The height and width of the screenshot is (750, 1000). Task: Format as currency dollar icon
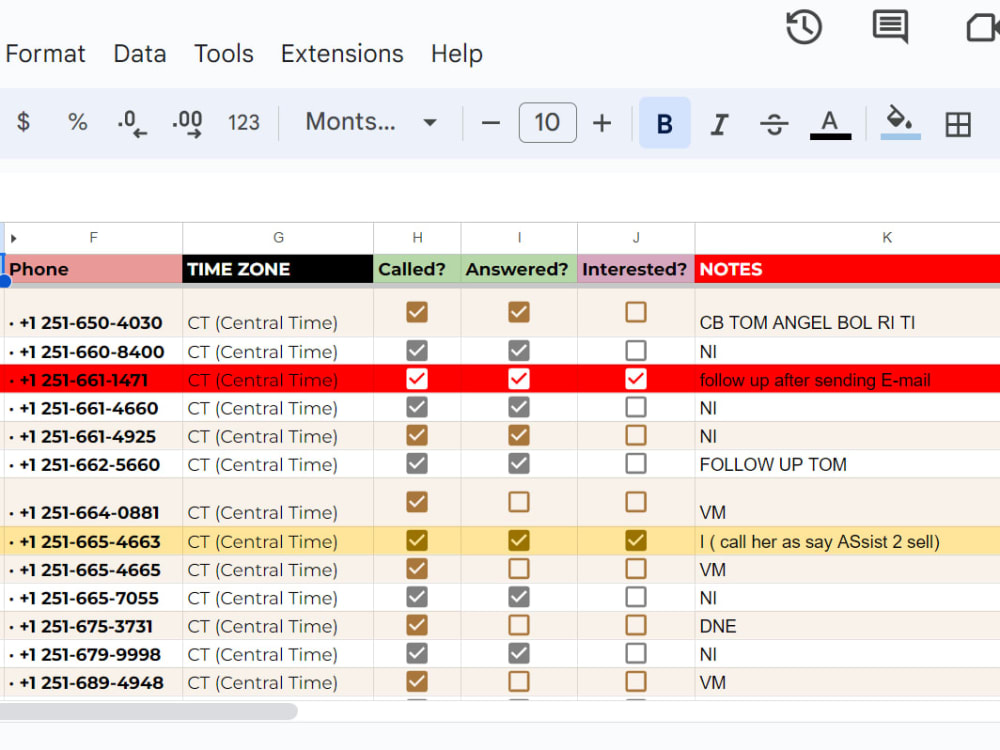(x=24, y=122)
